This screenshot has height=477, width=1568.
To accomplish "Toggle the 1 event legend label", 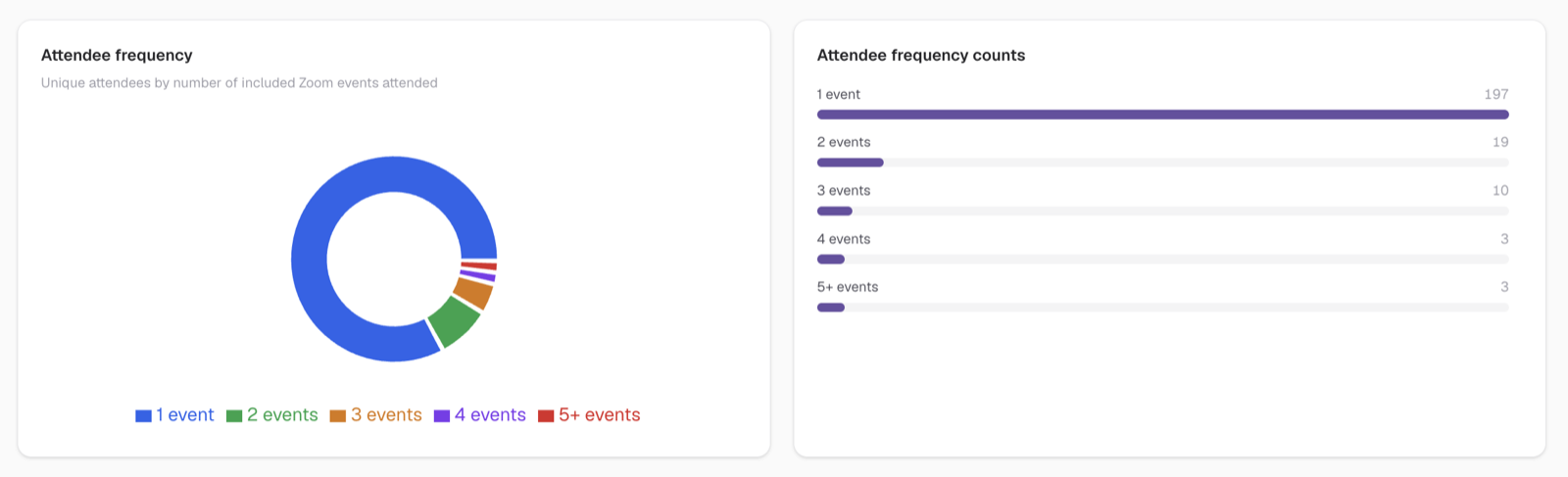I will [x=185, y=415].
